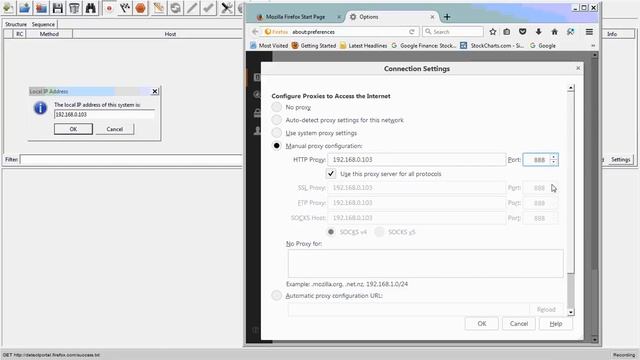Image resolution: width=640 pixels, height=360 pixels.
Task: Click the HTTP Proxy port field
Action: pos(537,160)
